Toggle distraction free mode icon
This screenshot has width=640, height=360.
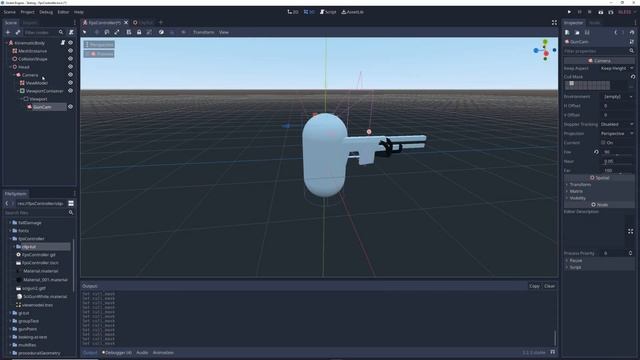click(554, 22)
